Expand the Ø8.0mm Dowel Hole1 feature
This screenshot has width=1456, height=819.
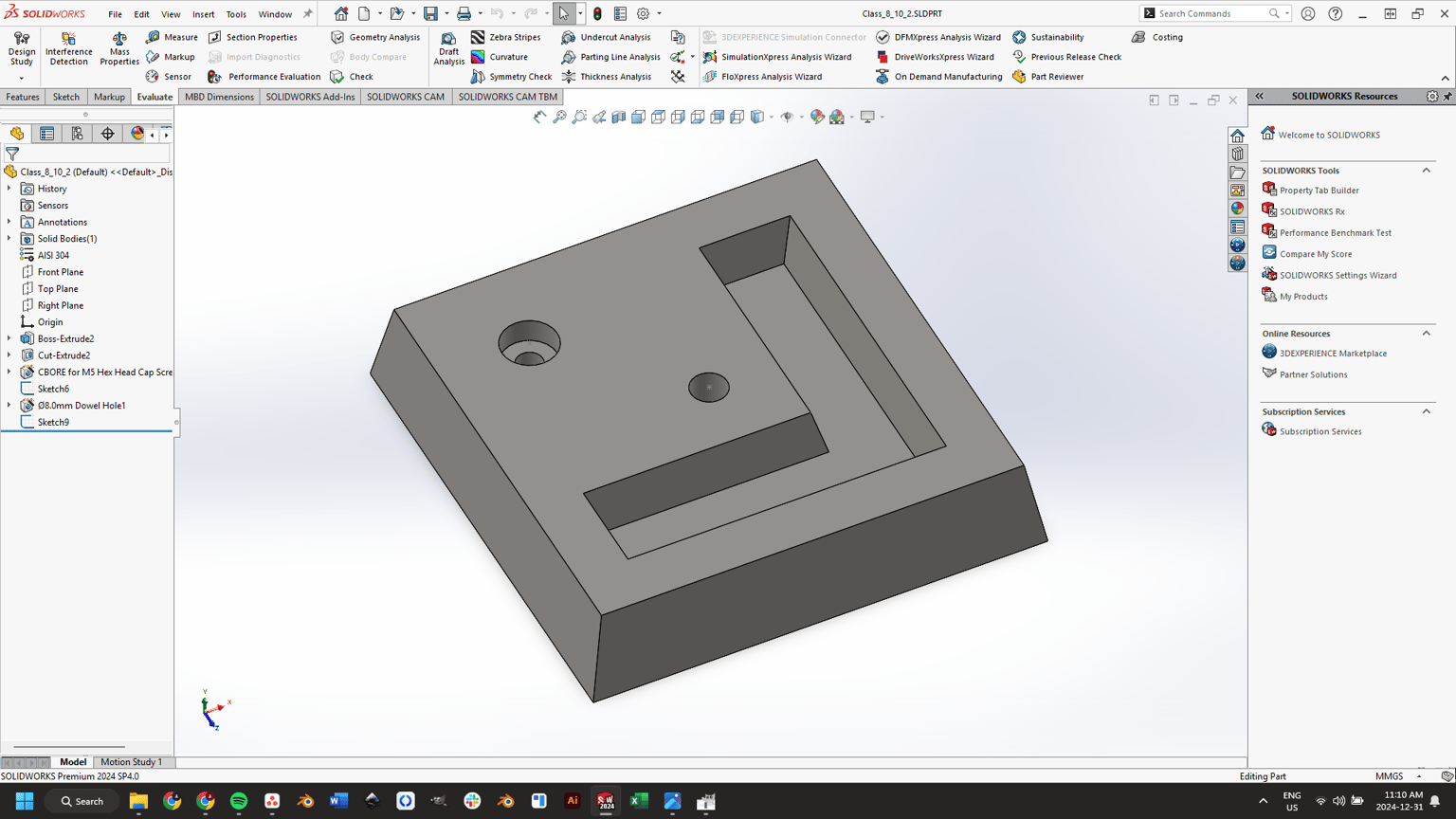click(x=9, y=405)
